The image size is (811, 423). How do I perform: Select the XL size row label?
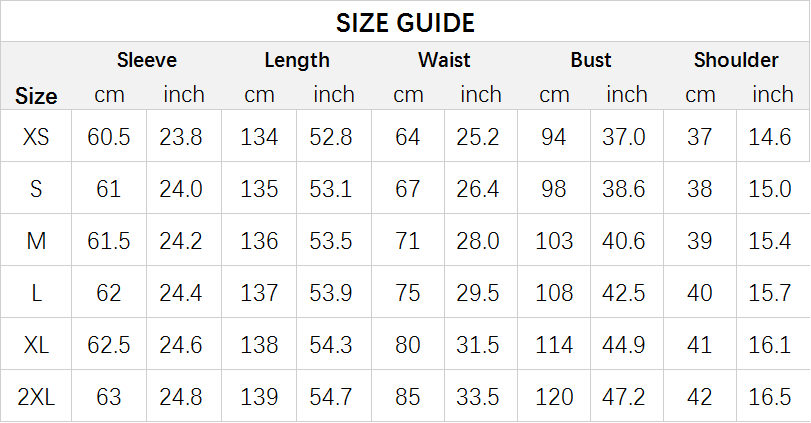pos(36,345)
